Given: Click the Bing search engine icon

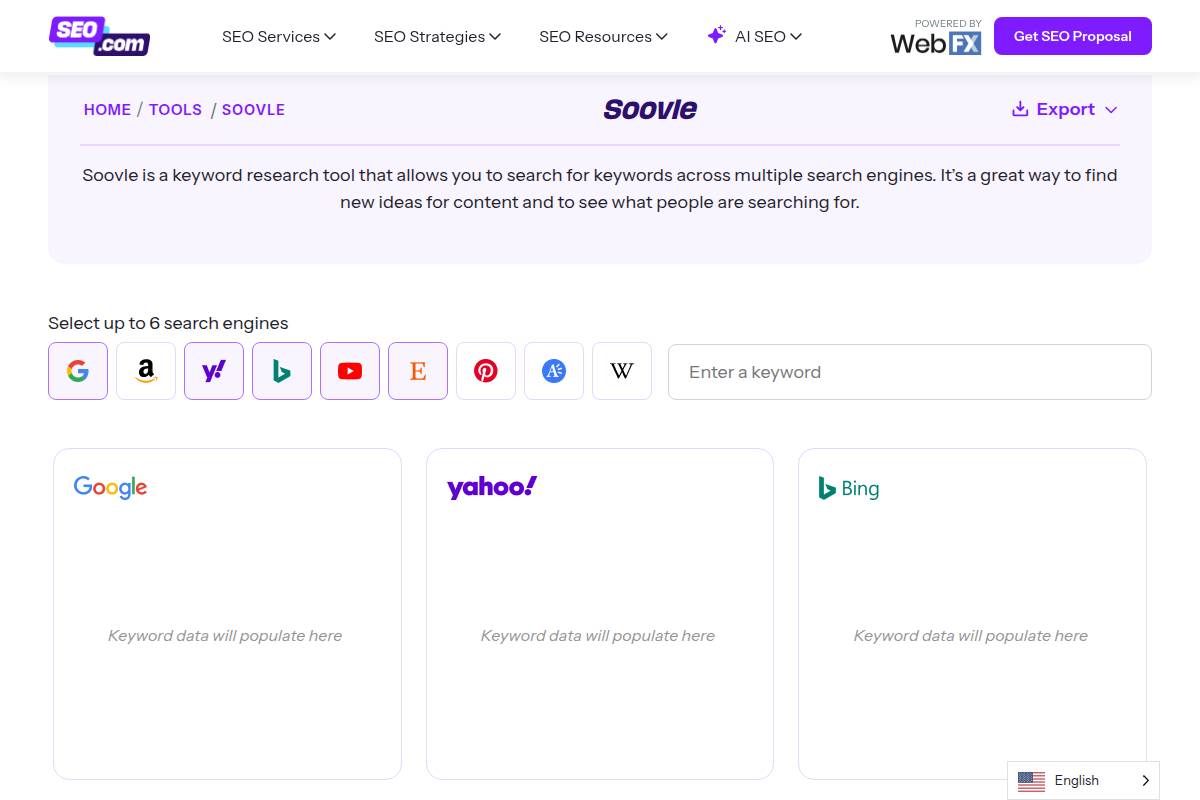Looking at the screenshot, I should [x=282, y=371].
